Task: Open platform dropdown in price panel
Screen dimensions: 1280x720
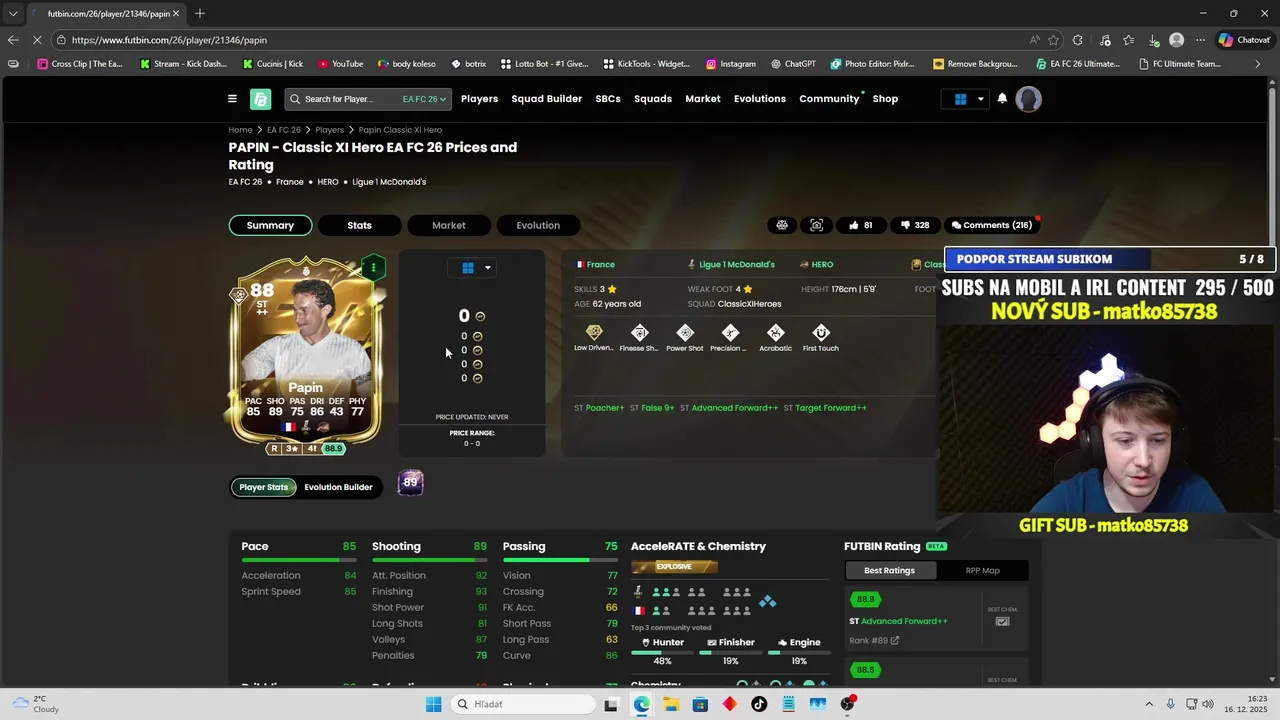Action: tap(472, 268)
